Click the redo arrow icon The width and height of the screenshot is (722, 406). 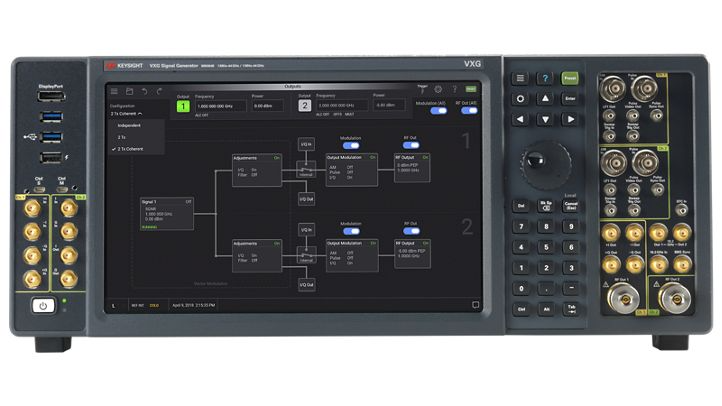pyautogui.click(x=158, y=90)
